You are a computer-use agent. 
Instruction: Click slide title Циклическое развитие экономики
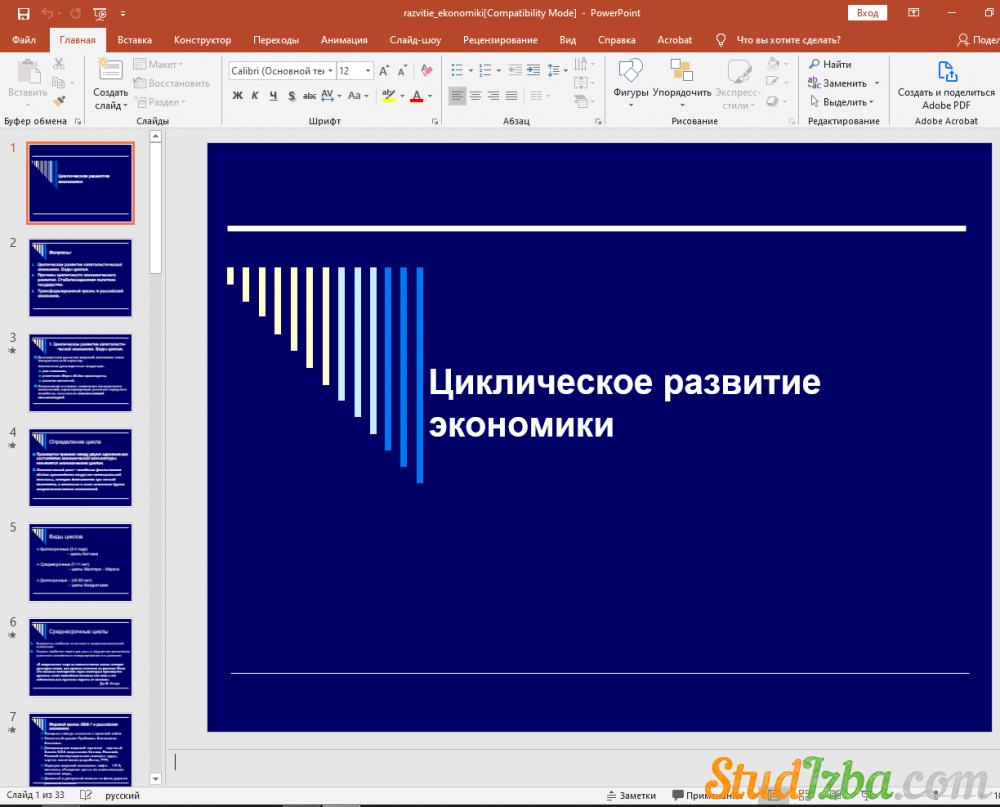click(x=624, y=403)
